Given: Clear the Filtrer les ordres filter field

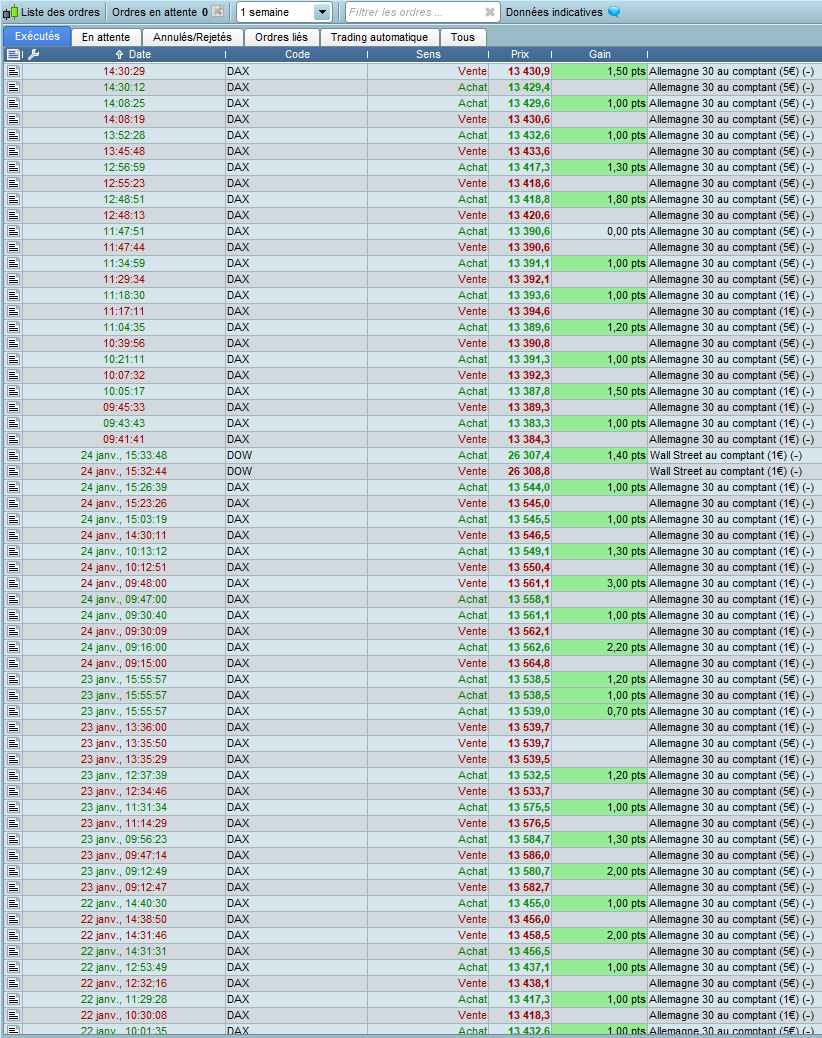Looking at the screenshot, I should [490, 12].
